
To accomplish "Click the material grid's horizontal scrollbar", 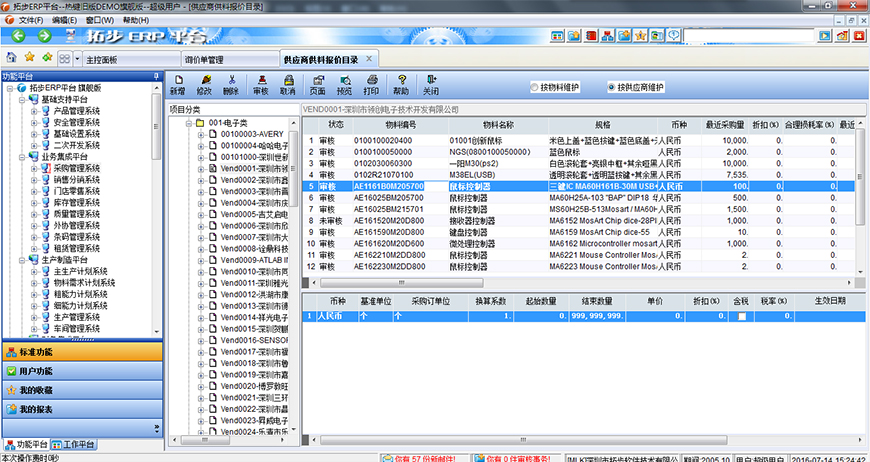I will [580, 281].
